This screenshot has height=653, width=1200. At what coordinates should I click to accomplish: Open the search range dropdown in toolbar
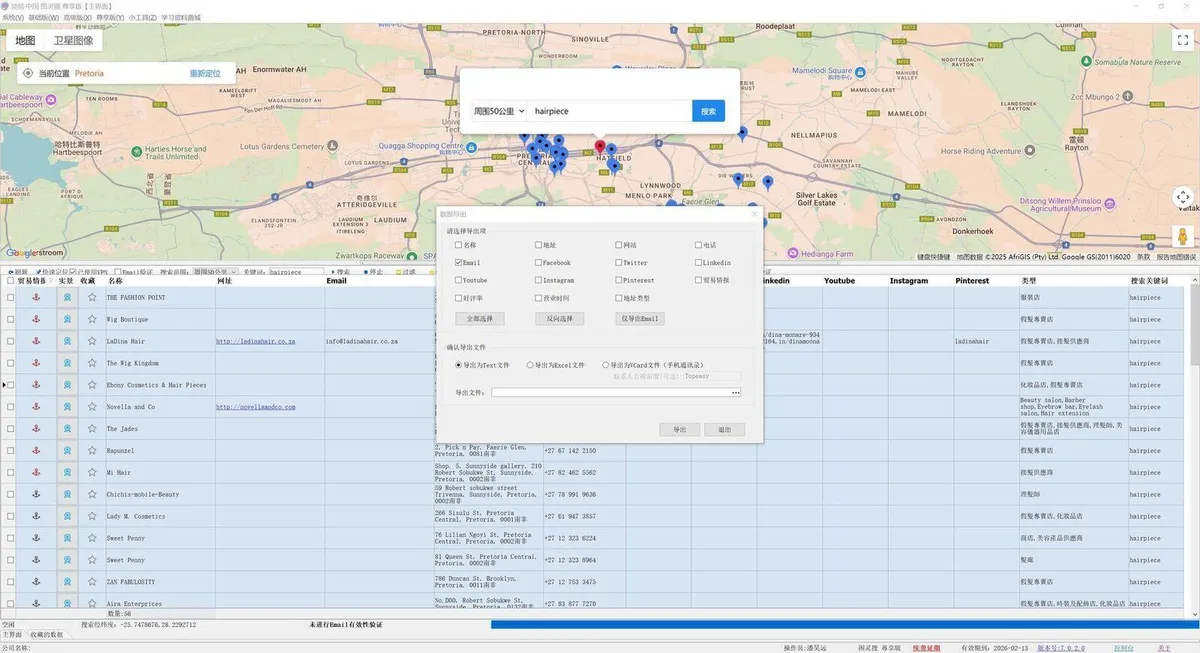(215, 272)
